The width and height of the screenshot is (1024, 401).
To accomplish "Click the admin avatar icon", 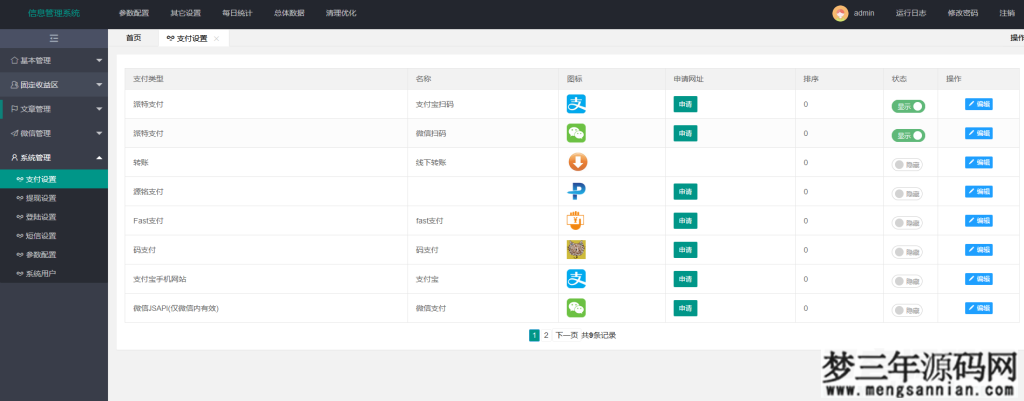I will 840,13.
